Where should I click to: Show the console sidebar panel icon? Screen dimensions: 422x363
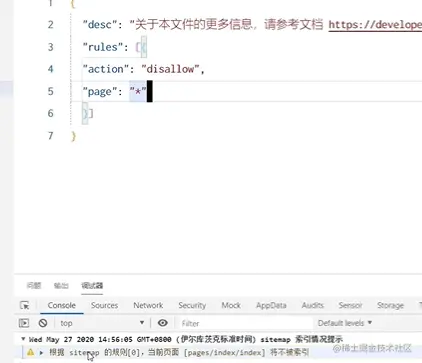pyautogui.click(x=24, y=323)
